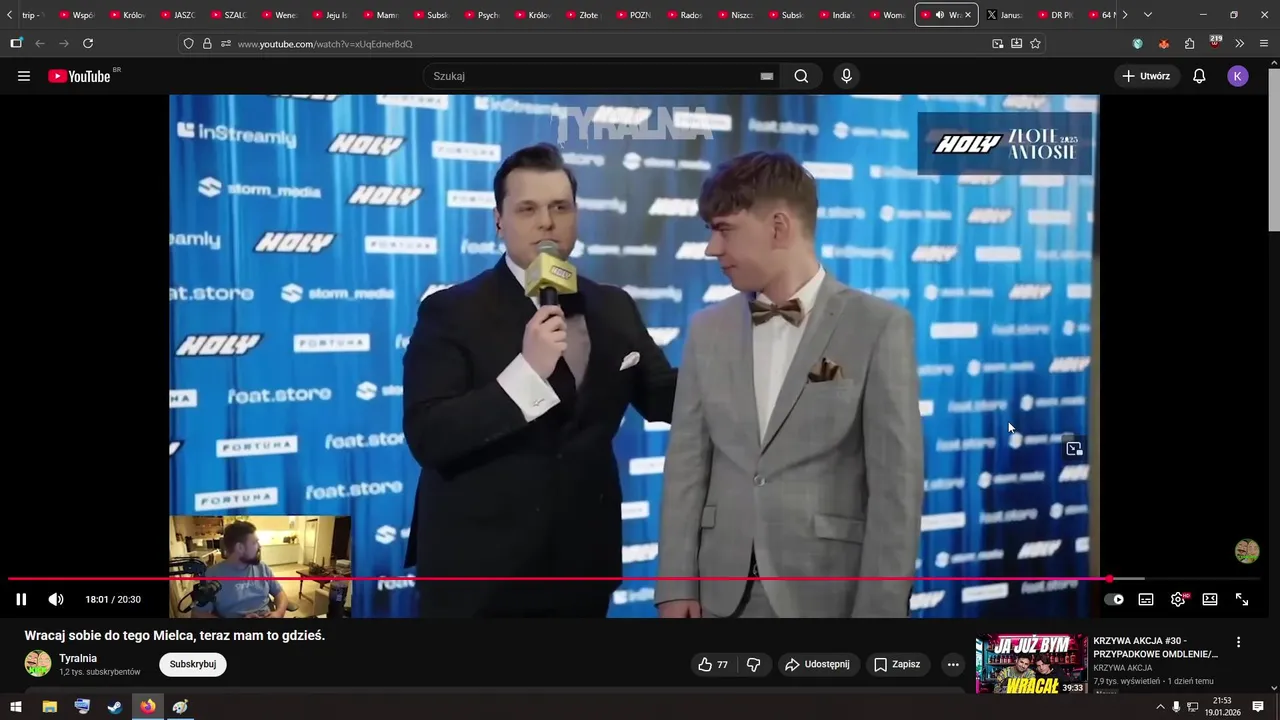Open Steam from the taskbar
The image size is (1280, 720).
click(x=115, y=707)
